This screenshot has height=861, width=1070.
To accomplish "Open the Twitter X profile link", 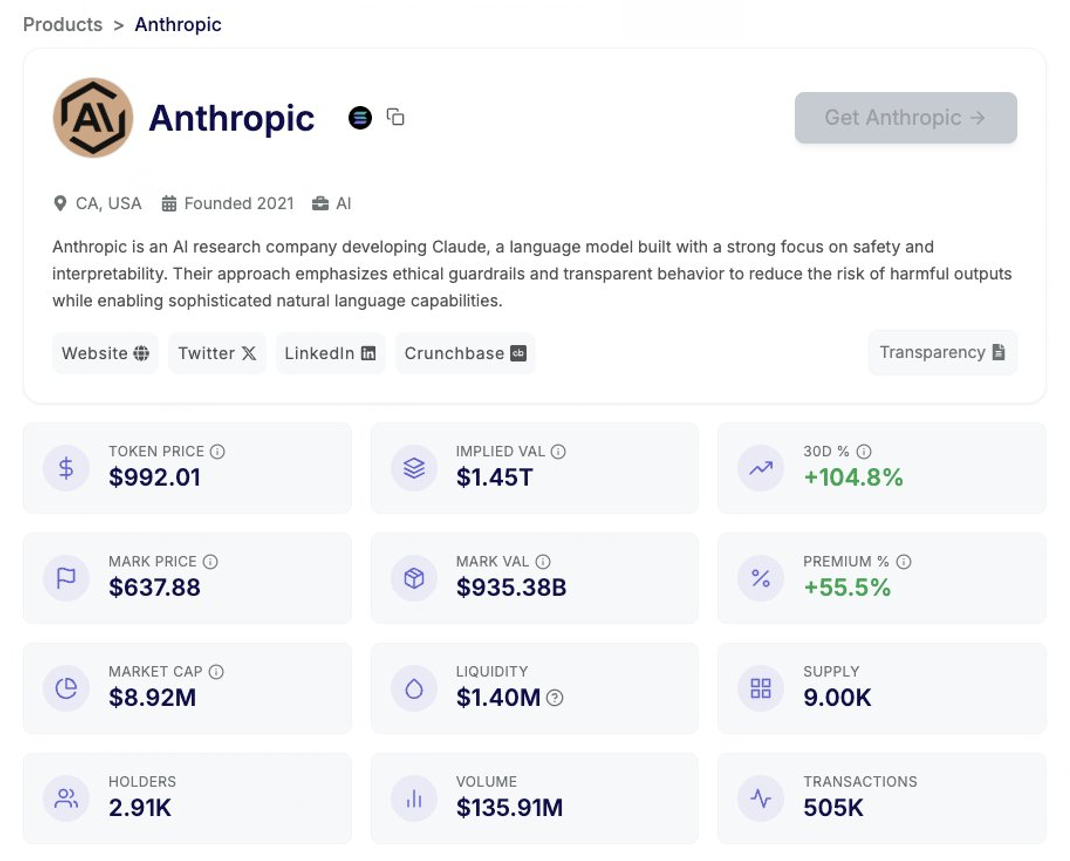I will pyautogui.click(x=217, y=353).
